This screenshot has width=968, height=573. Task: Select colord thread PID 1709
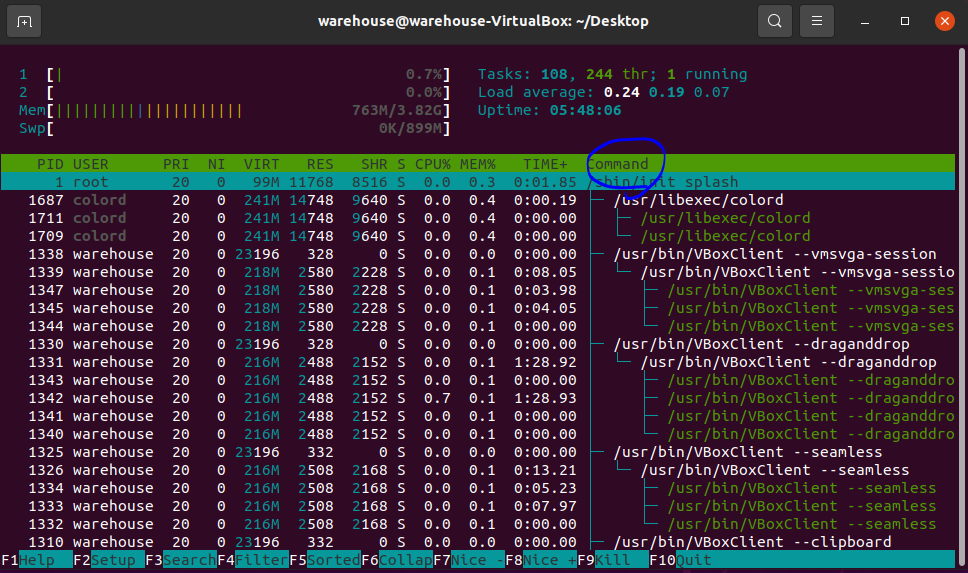click(478, 236)
